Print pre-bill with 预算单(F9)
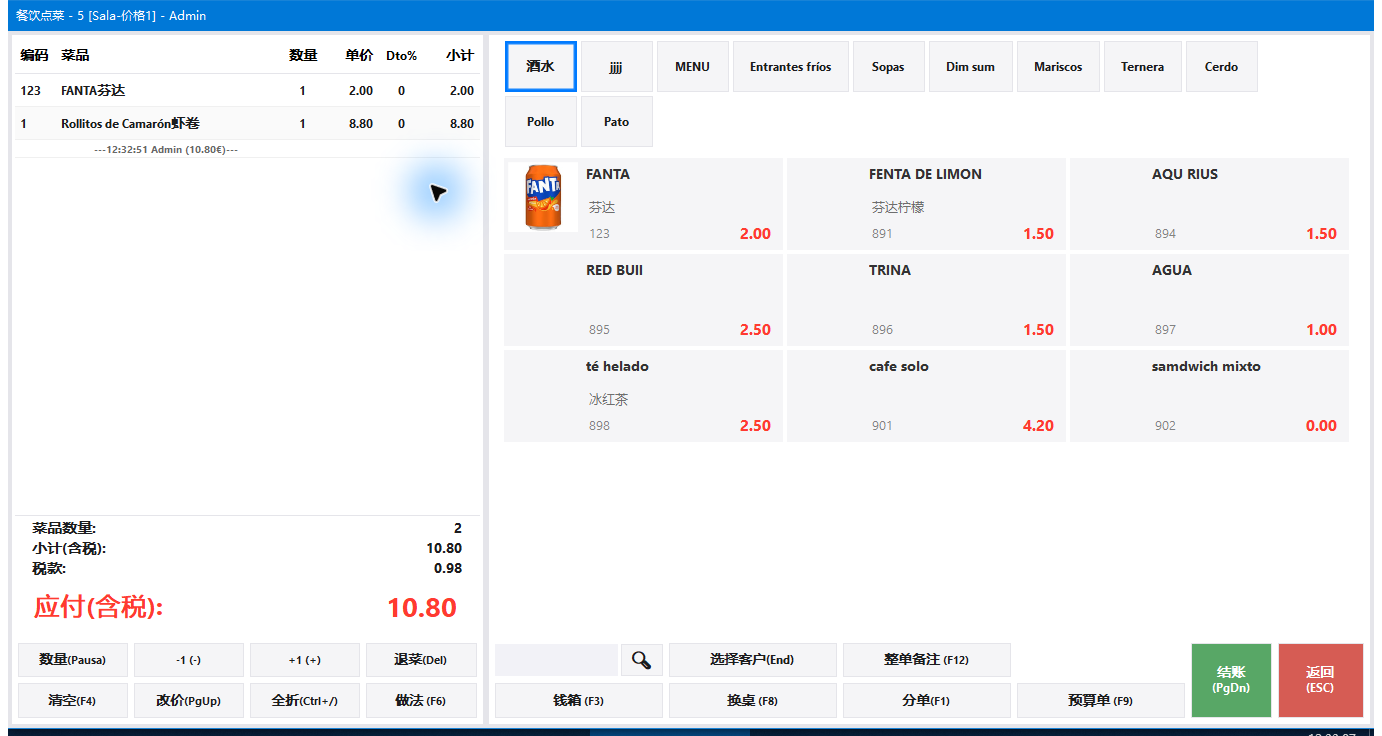Screen dimensions: 1382x736 tap(1101, 701)
